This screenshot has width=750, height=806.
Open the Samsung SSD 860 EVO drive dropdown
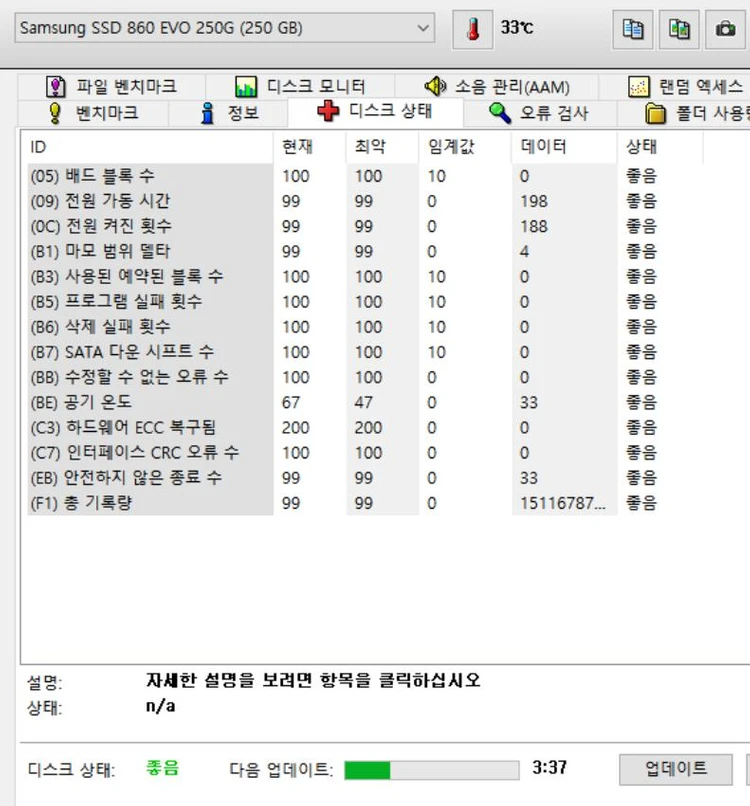pyautogui.click(x=225, y=28)
